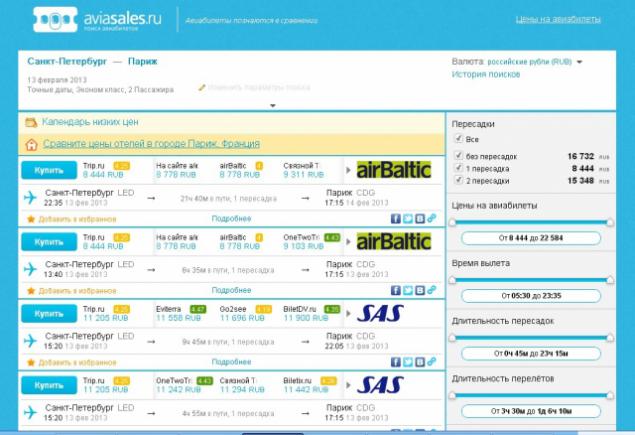Open Календарь низких цен
635x435 pixels.
pos(90,122)
